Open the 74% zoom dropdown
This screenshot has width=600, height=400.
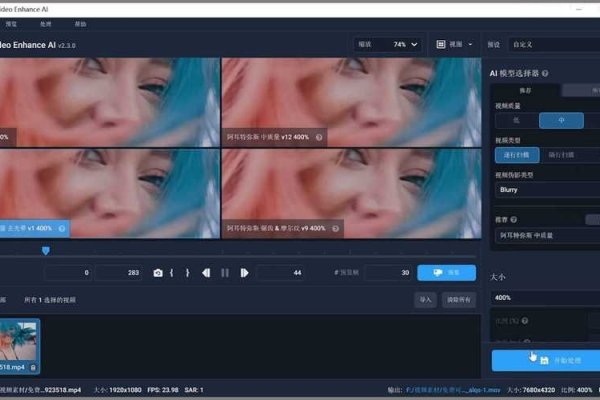[388, 44]
